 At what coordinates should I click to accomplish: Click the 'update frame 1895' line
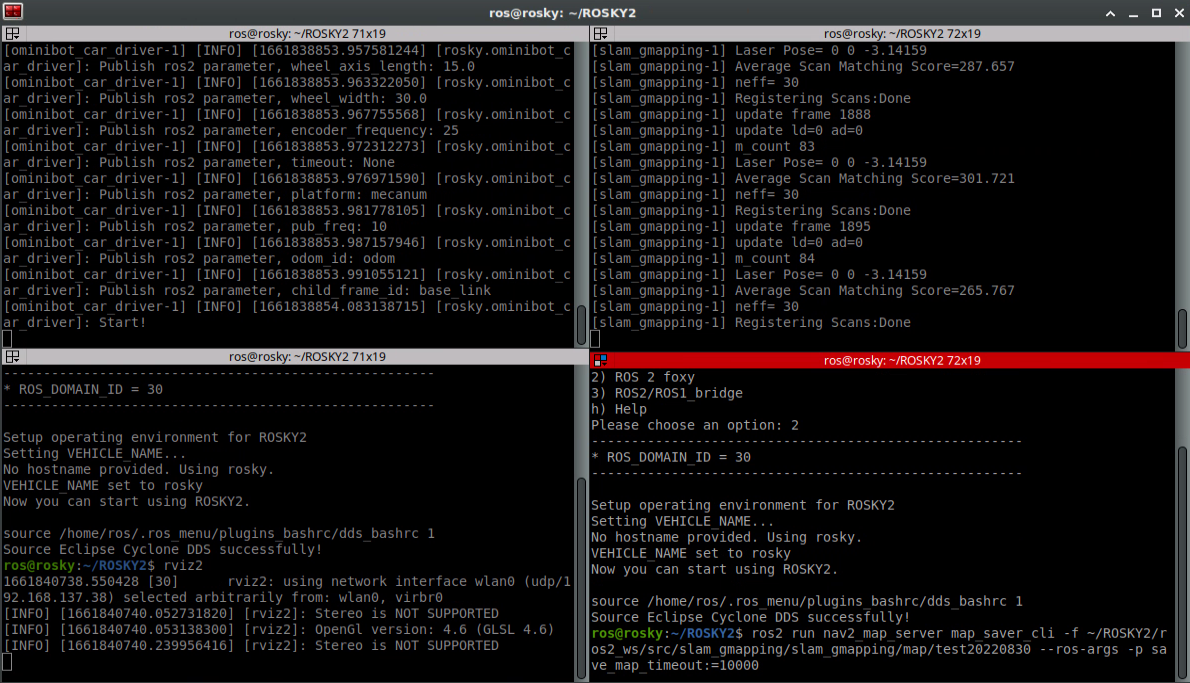tap(731, 227)
